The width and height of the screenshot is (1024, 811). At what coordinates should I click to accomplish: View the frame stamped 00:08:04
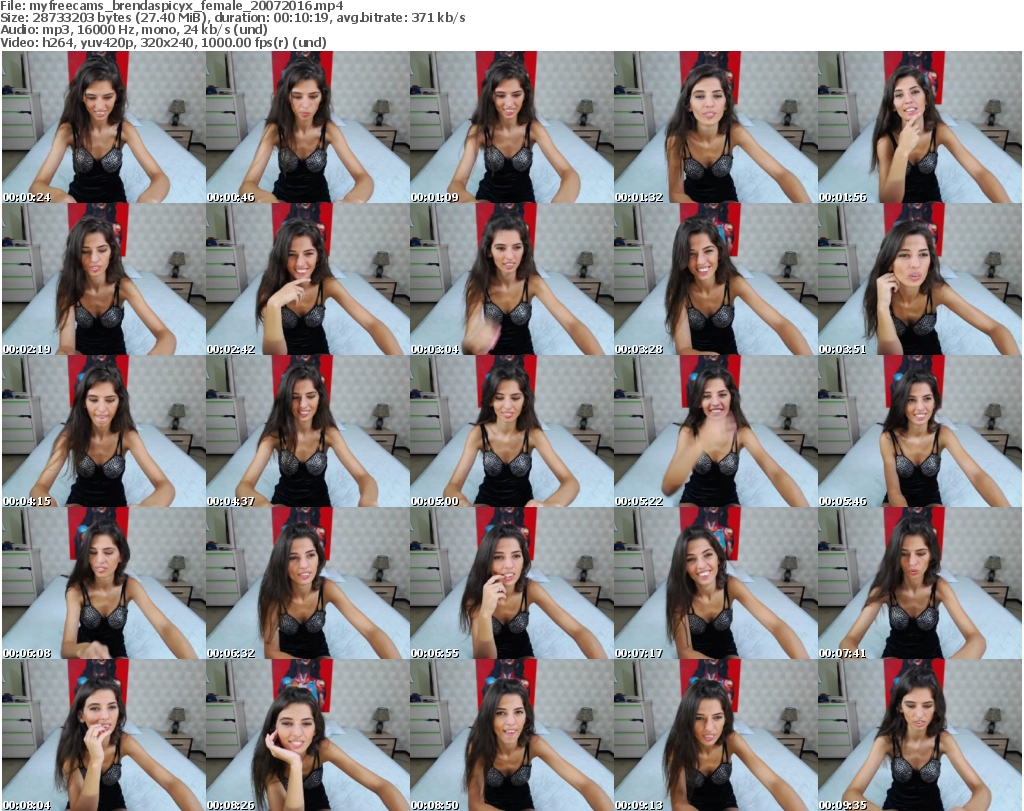pos(104,735)
